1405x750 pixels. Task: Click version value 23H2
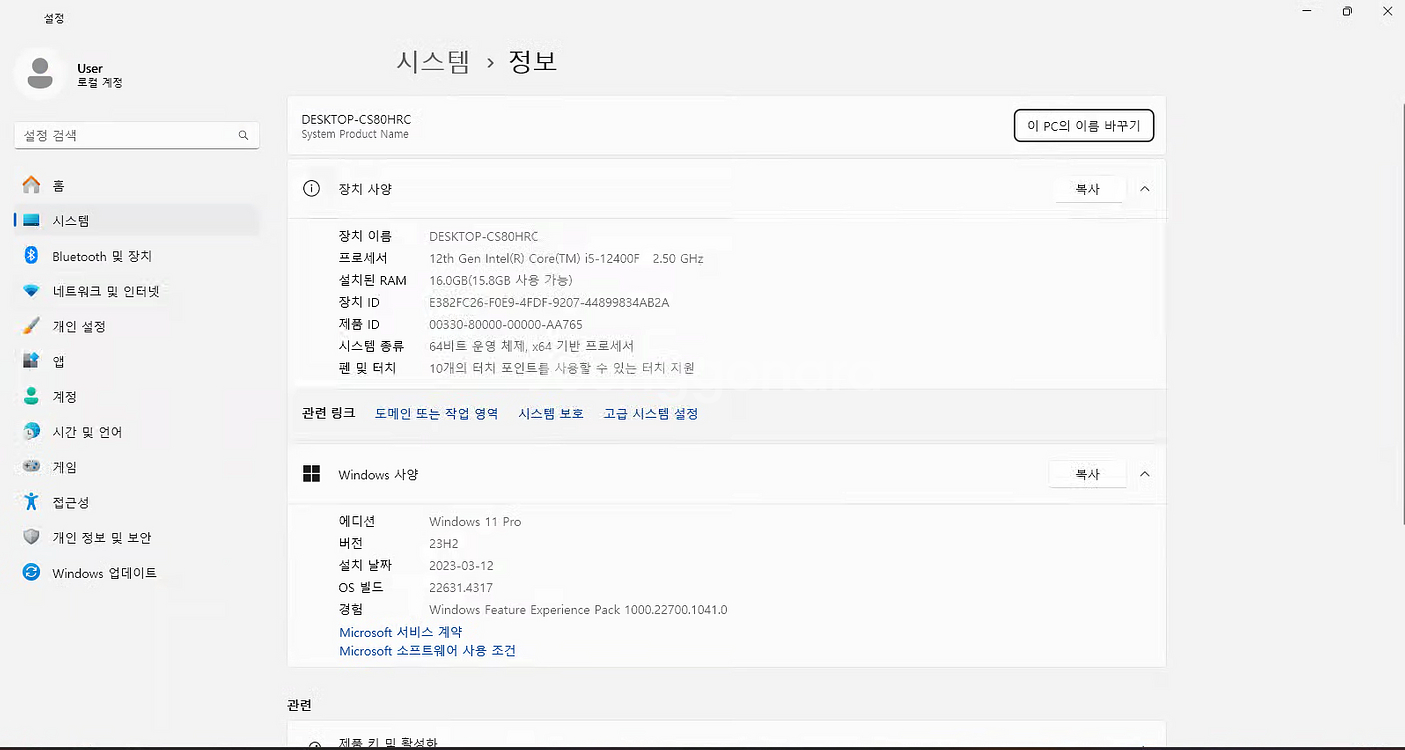tap(444, 543)
